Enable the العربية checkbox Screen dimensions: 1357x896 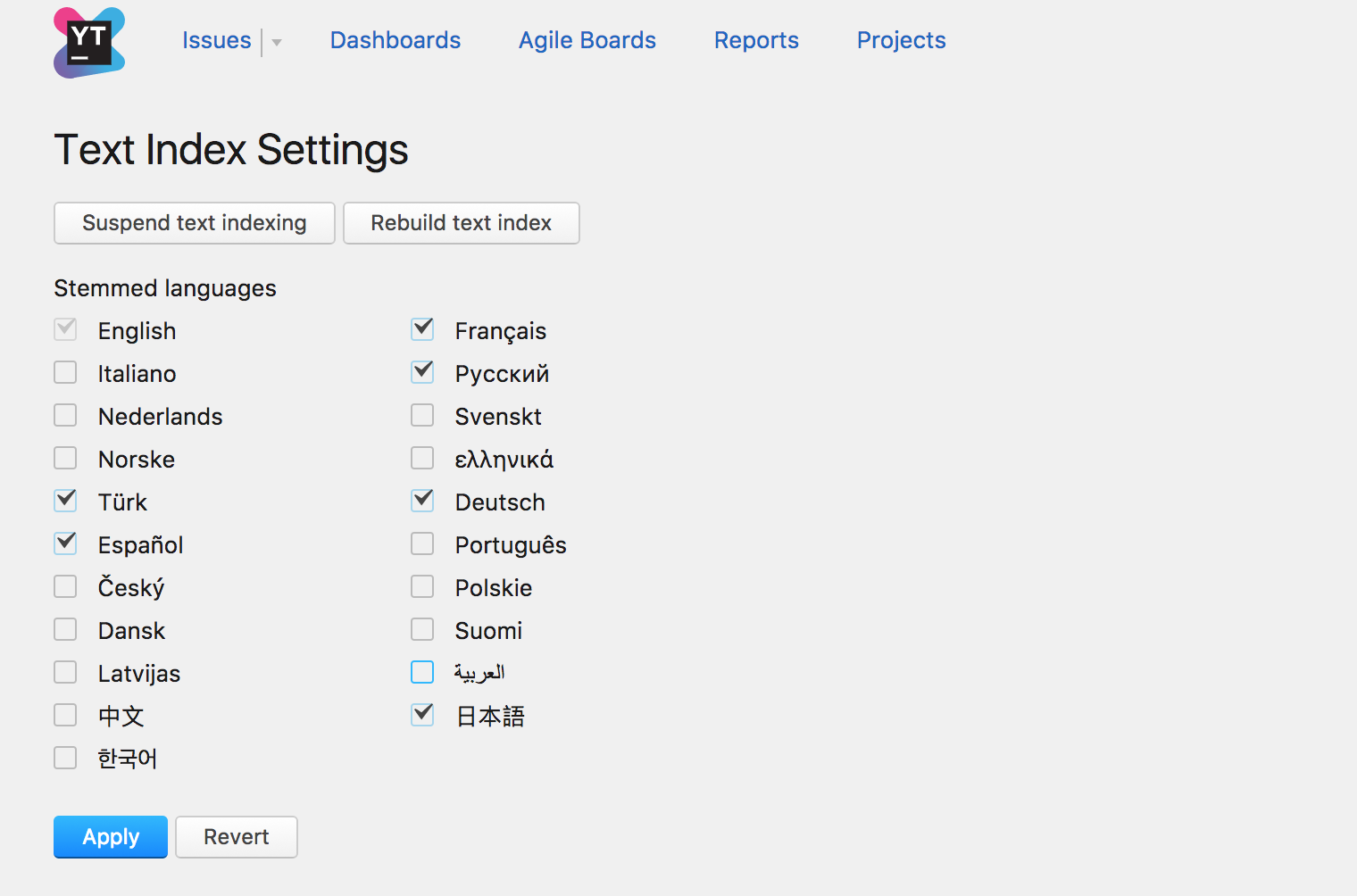(x=422, y=672)
